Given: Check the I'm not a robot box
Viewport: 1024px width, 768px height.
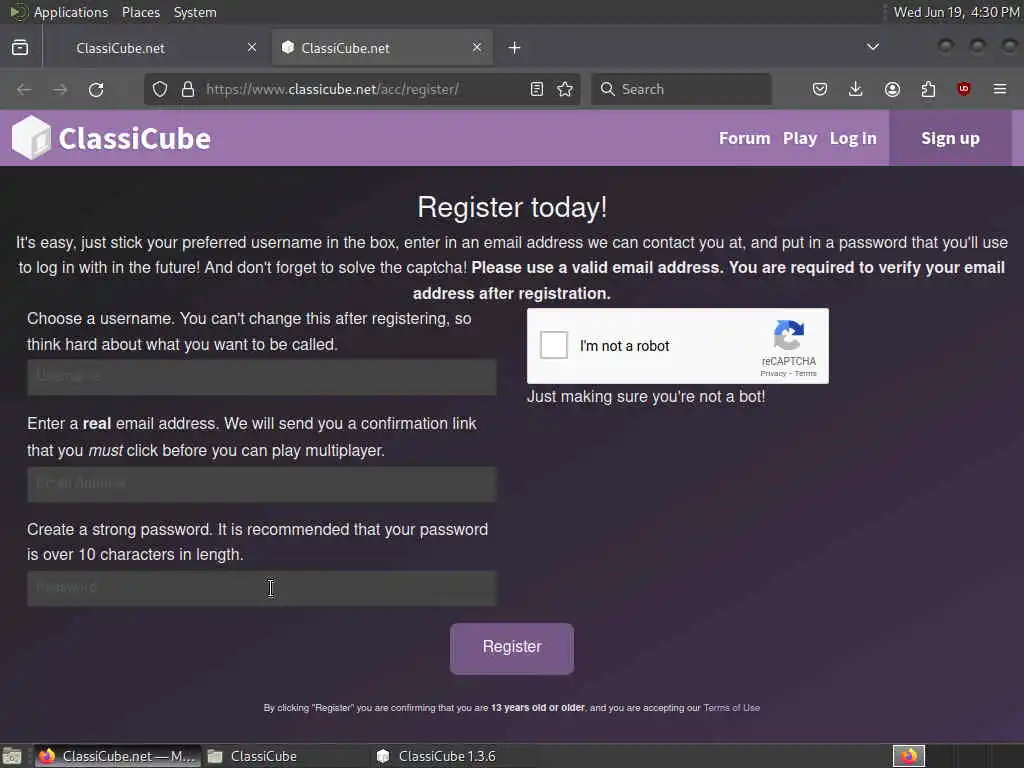Looking at the screenshot, I should (554, 345).
